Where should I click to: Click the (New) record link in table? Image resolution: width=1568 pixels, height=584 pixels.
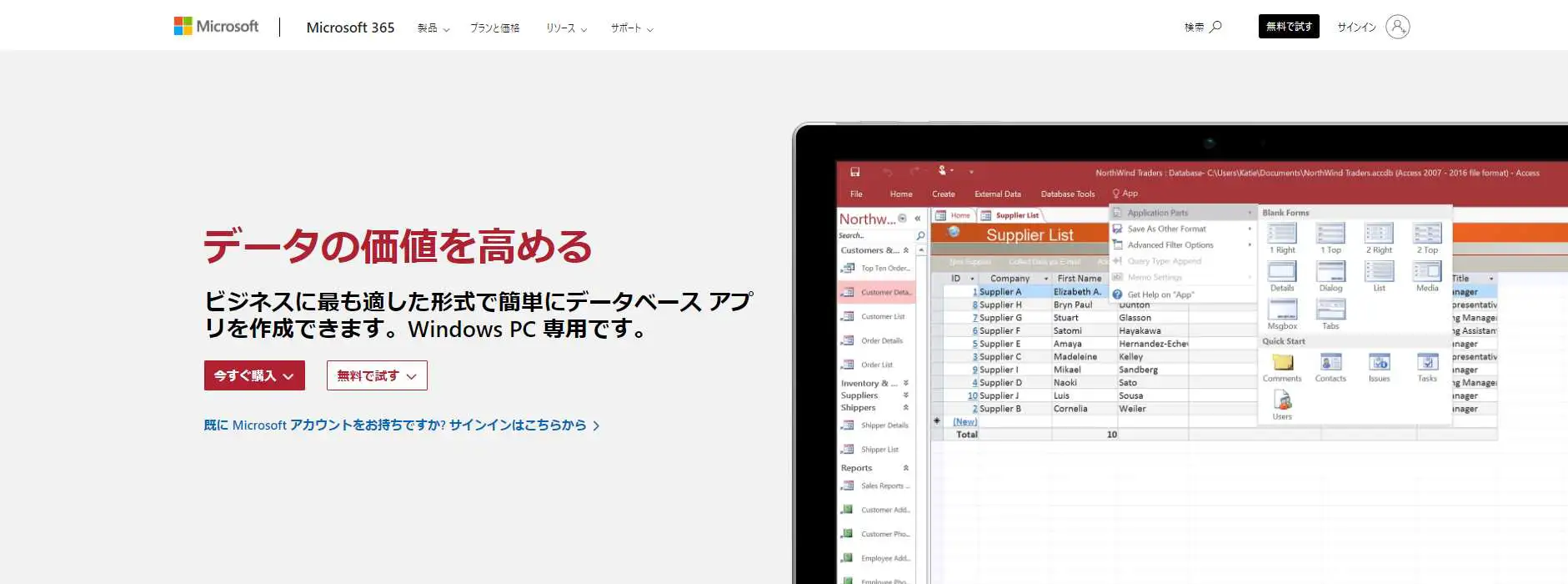click(964, 421)
